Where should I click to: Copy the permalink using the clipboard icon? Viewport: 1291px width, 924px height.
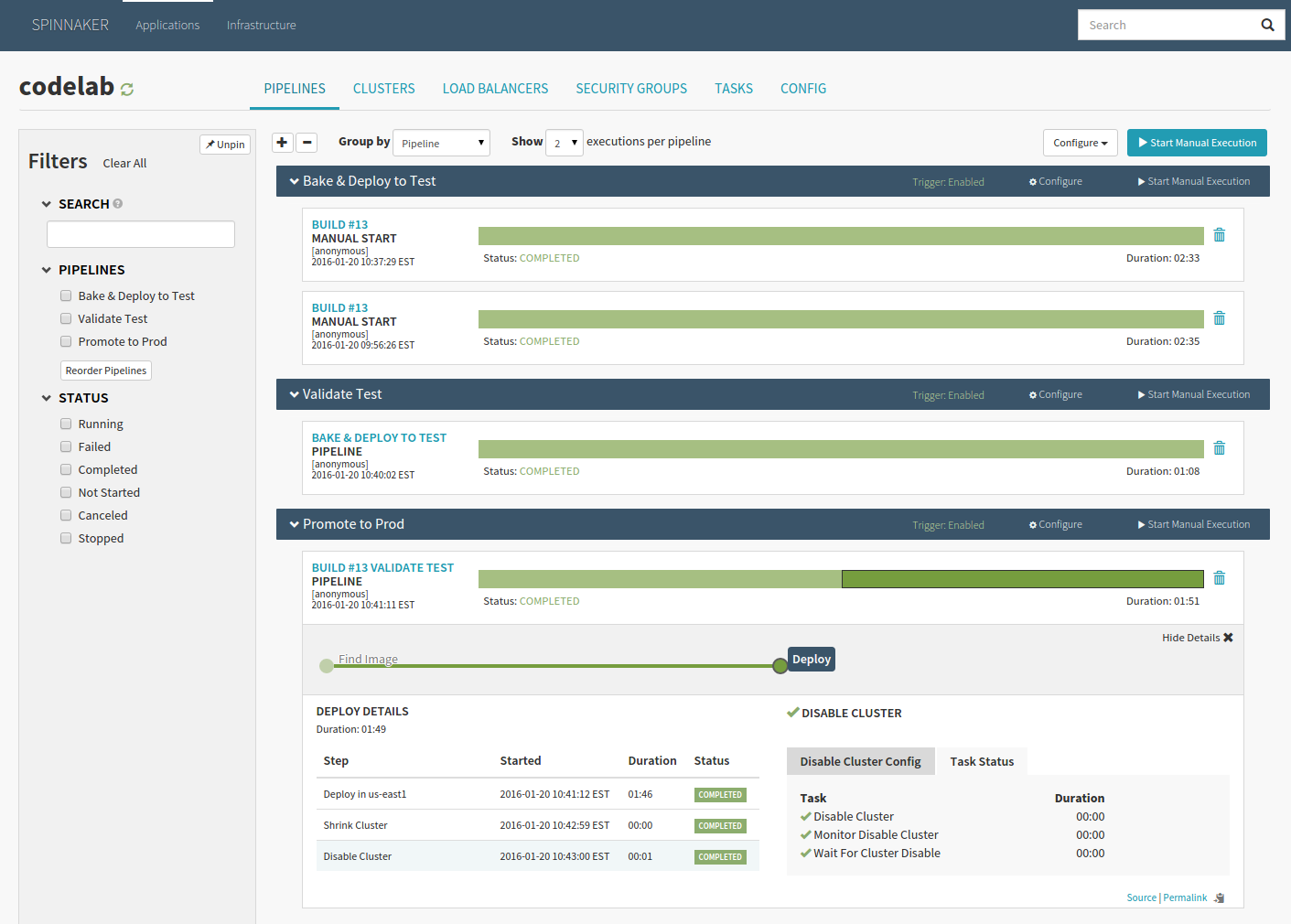click(x=1219, y=898)
